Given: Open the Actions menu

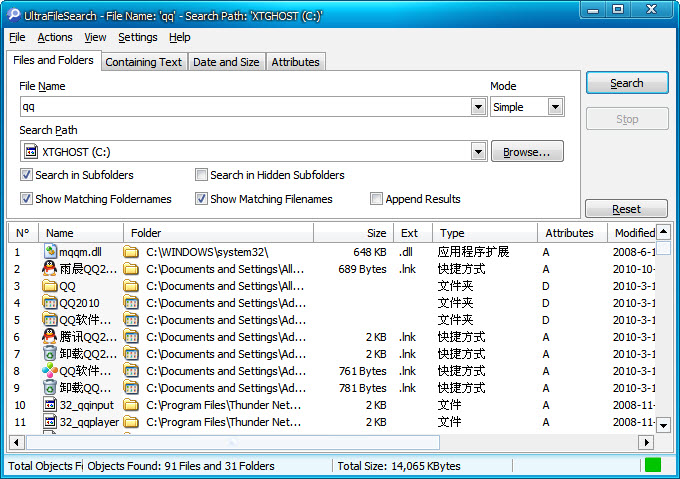Looking at the screenshot, I should pos(55,37).
